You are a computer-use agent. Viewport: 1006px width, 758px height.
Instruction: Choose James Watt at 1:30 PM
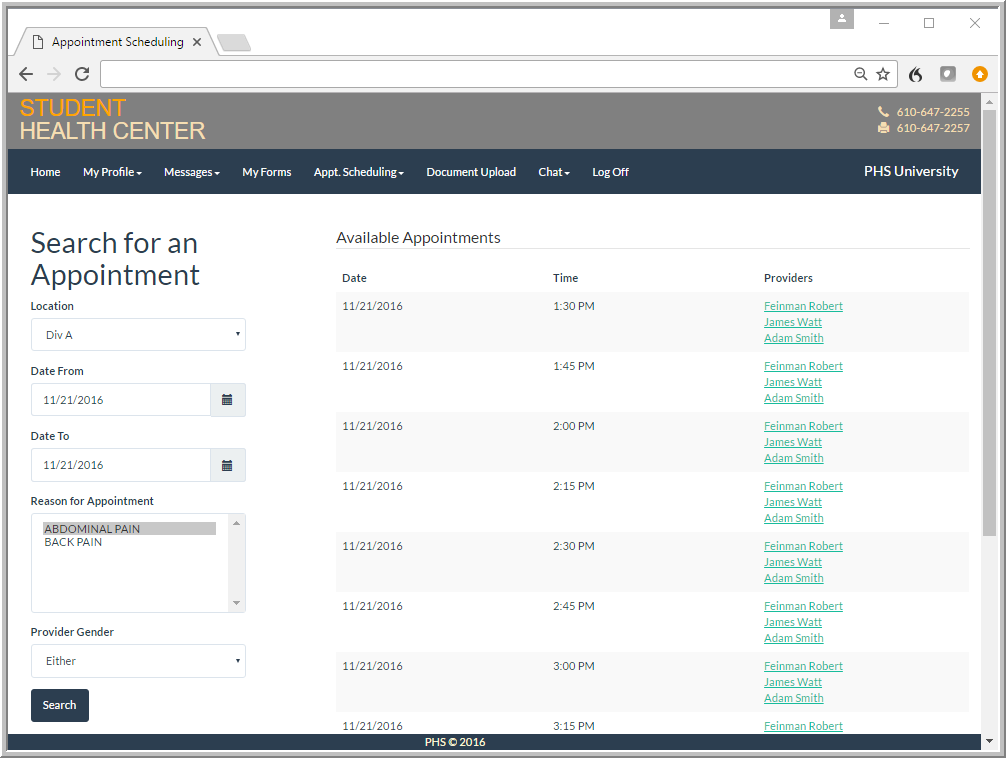point(792,322)
